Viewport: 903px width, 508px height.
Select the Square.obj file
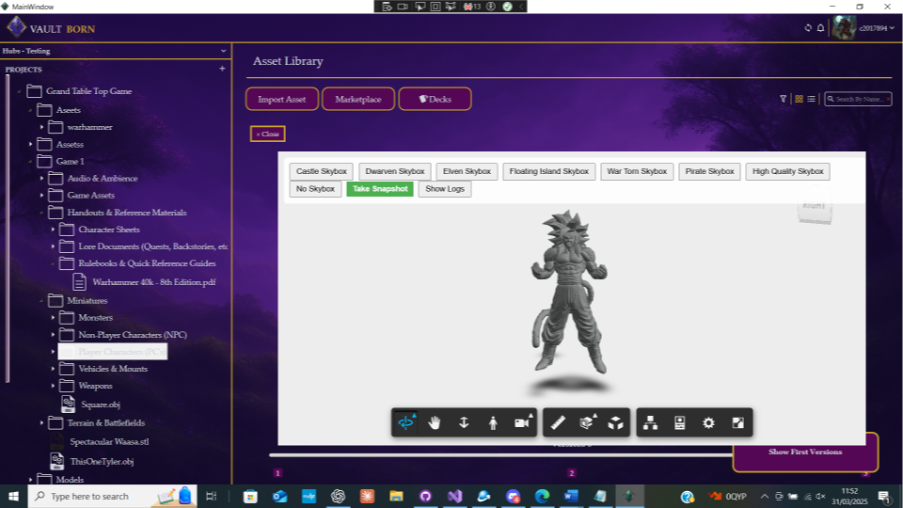(101, 404)
